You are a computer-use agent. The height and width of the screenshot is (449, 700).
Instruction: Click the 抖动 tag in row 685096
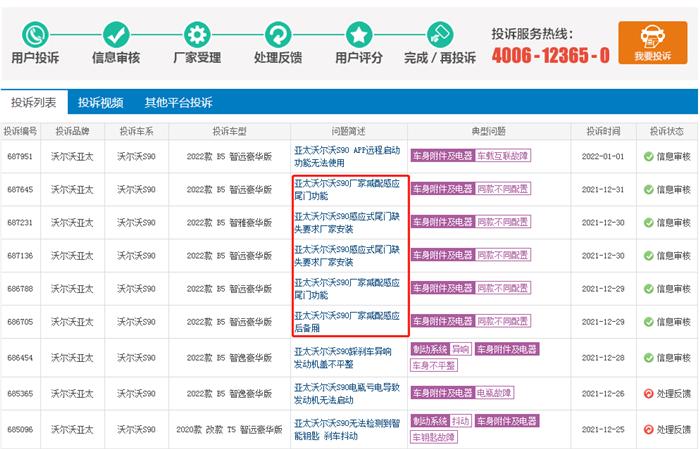pos(460,421)
